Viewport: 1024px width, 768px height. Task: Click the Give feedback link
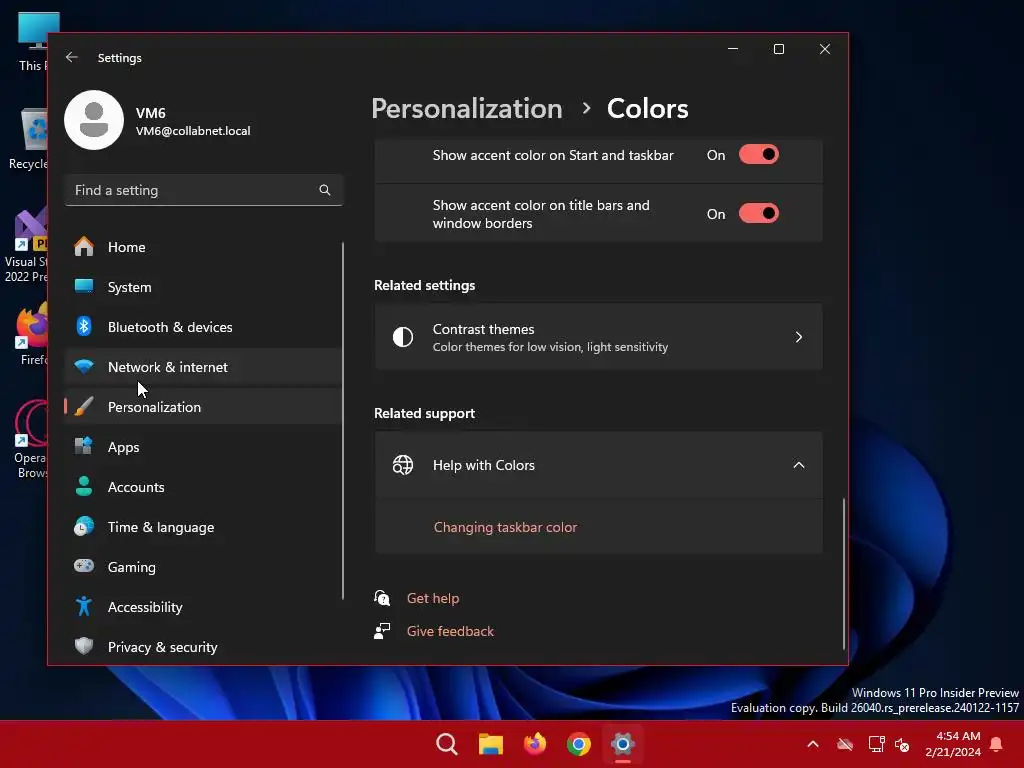[x=450, y=631]
